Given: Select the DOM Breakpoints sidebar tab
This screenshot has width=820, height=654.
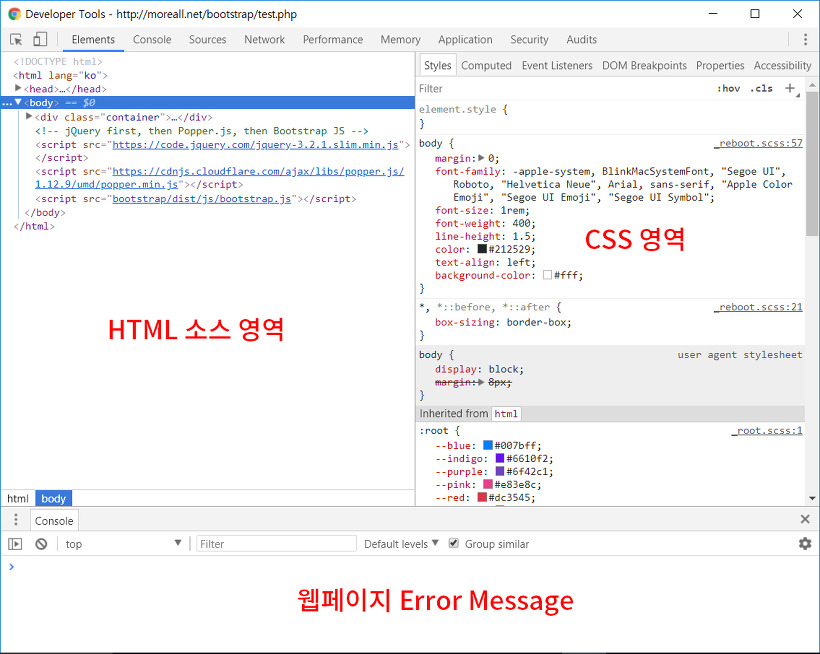Looking at the screenshot, I should (644, 65).
